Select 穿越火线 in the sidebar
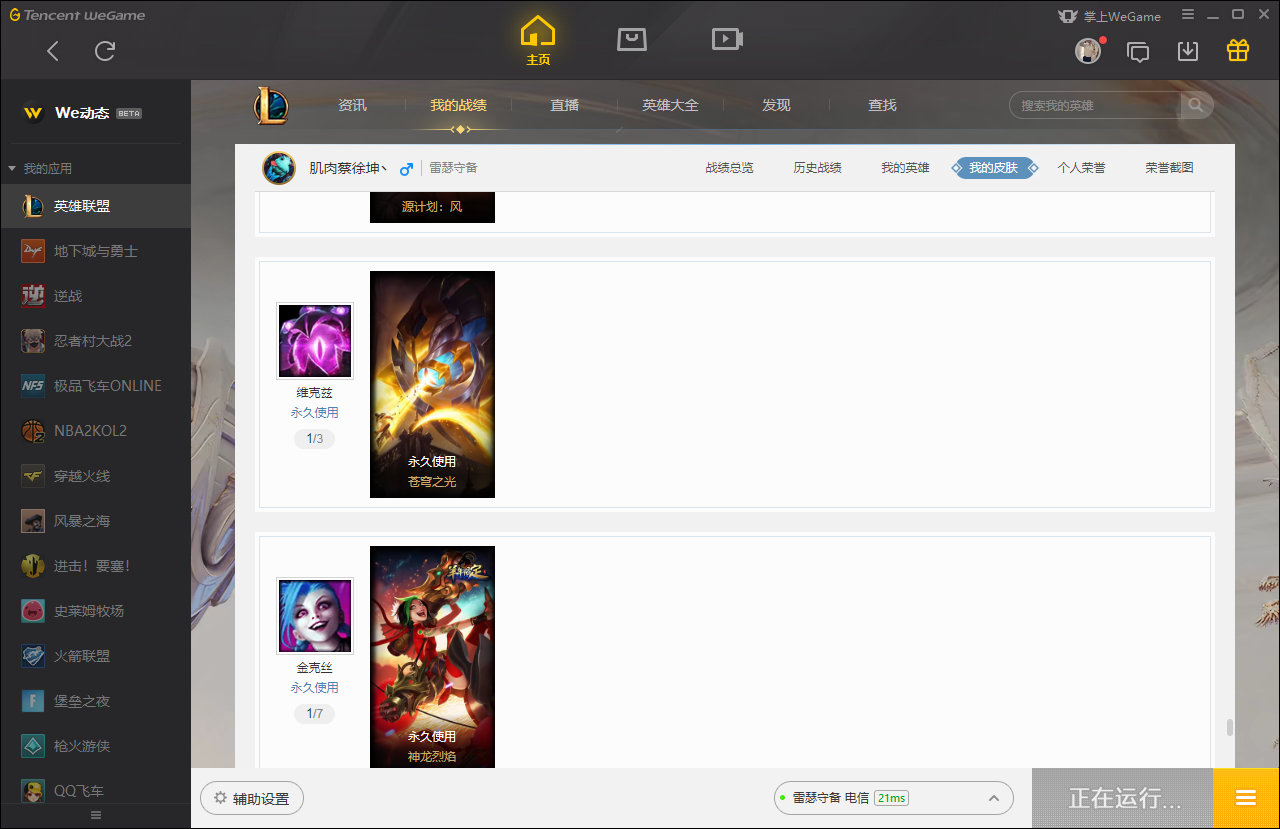The width and height of the screenshot is (1280, 829). click(95, 476)
